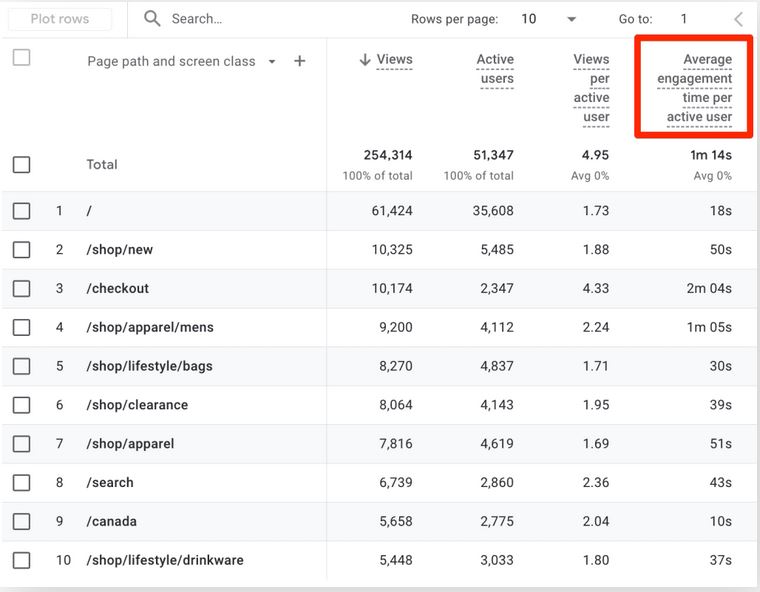
Task: Click the 2,775 active users cell
Action: [x=497, y=521]
